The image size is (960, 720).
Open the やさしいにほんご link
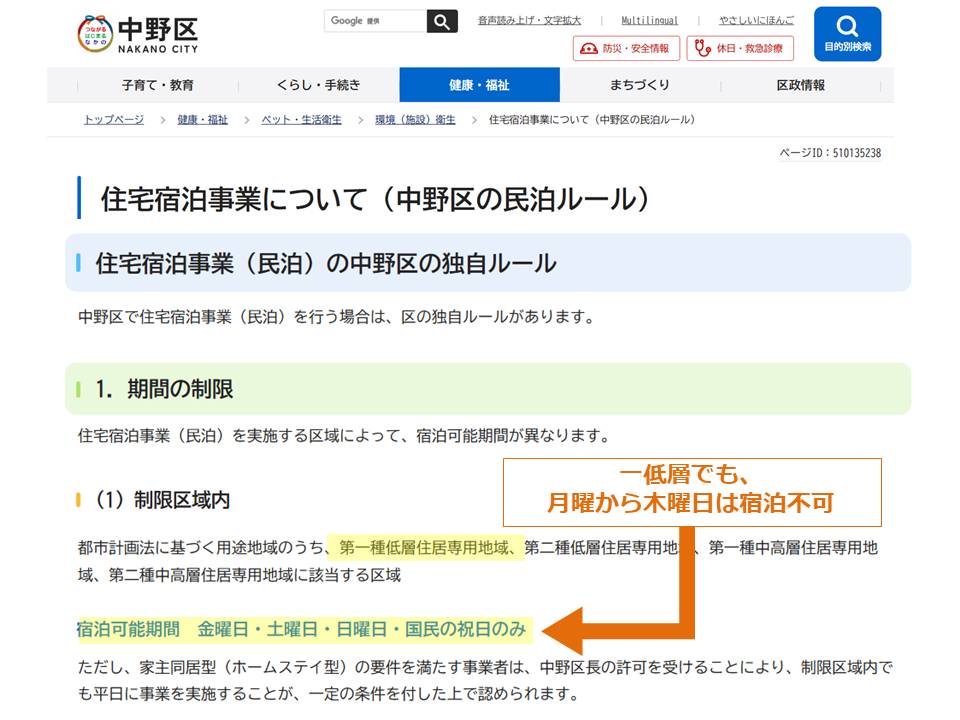tap(757, 20)
